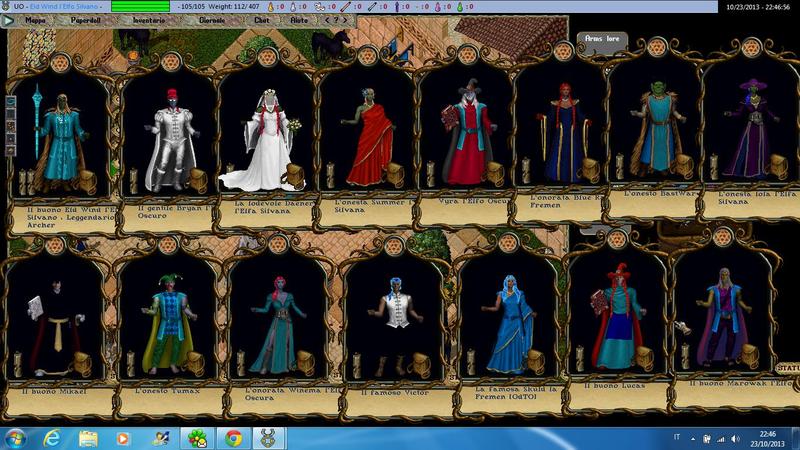800x450 pixels.
Task: Open Victor's backpack icon
Action: click(421, 365)
